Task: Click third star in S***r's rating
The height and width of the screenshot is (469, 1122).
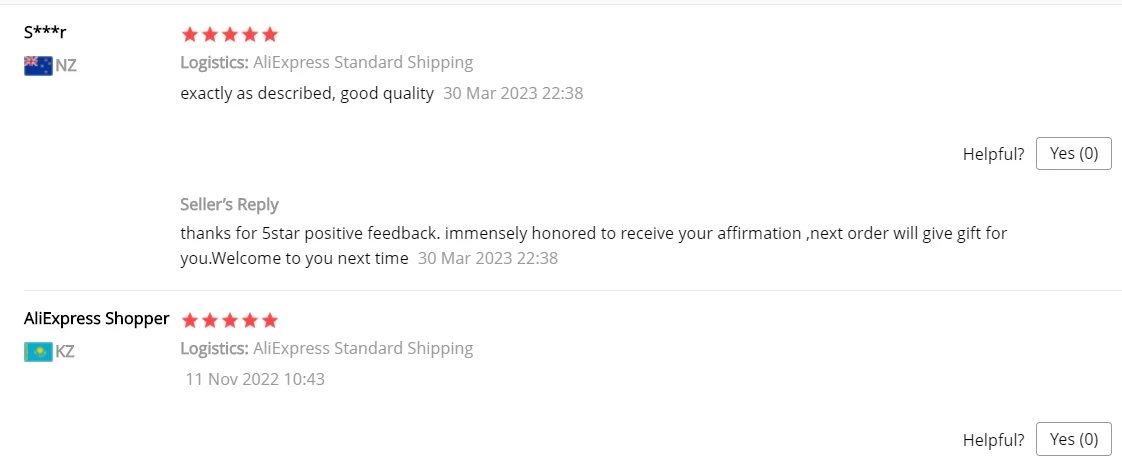Action: [x=229, y=35]
